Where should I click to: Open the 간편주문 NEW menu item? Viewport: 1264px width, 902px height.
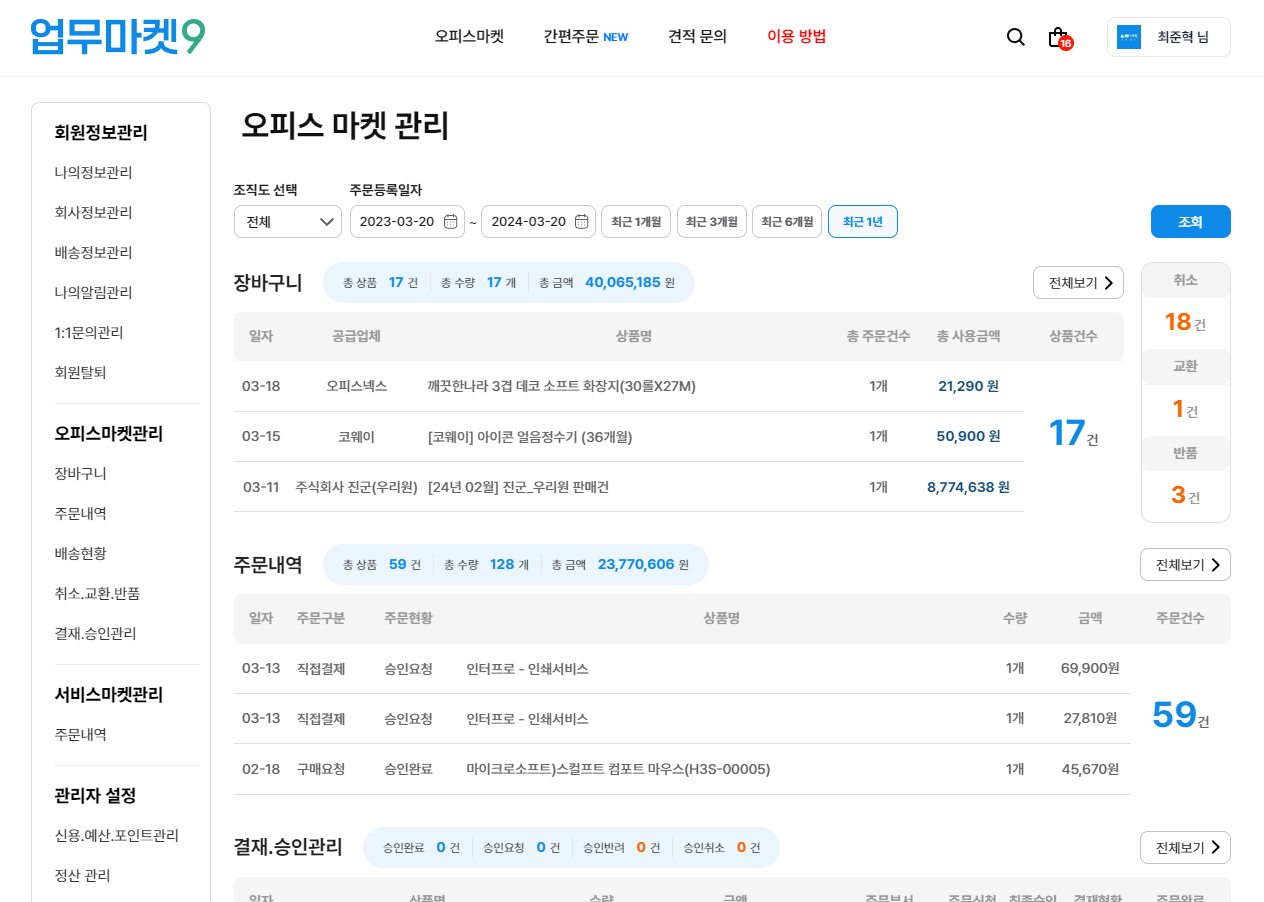[x=585, y=37]
